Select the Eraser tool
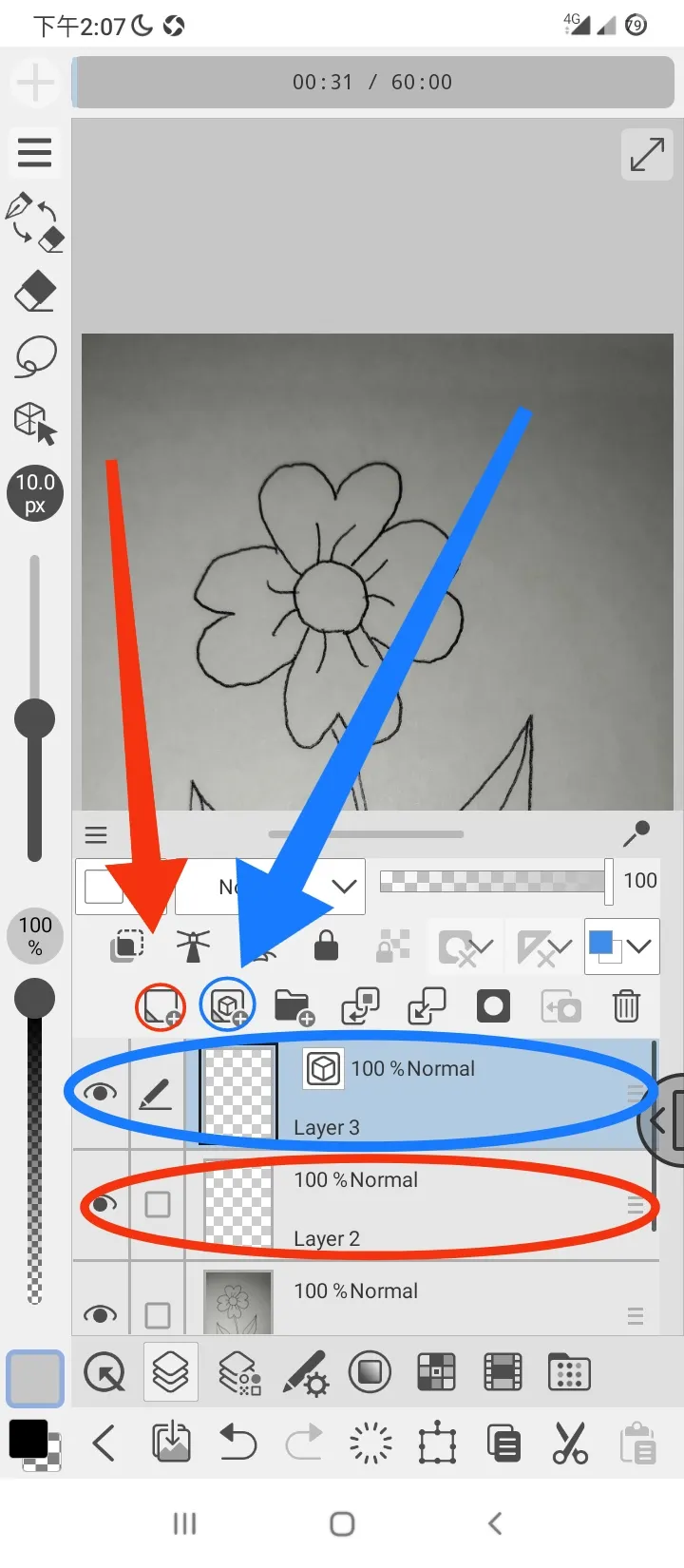 pyautogui.click(x=35, y=291)
